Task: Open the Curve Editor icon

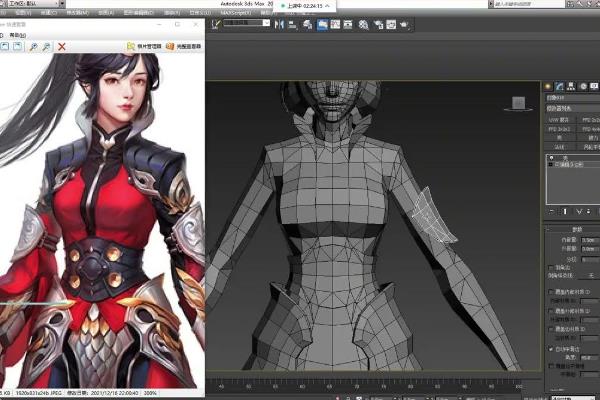Action: [335, 25]
